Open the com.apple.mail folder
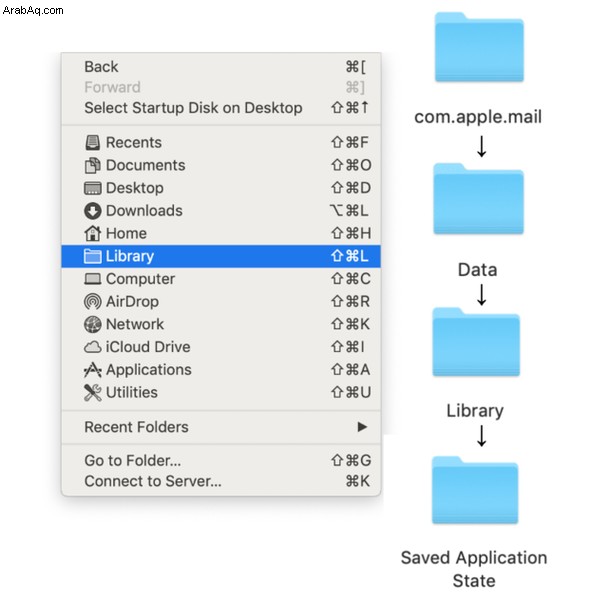Screen dimensions: 608x602 coord(479,47)
